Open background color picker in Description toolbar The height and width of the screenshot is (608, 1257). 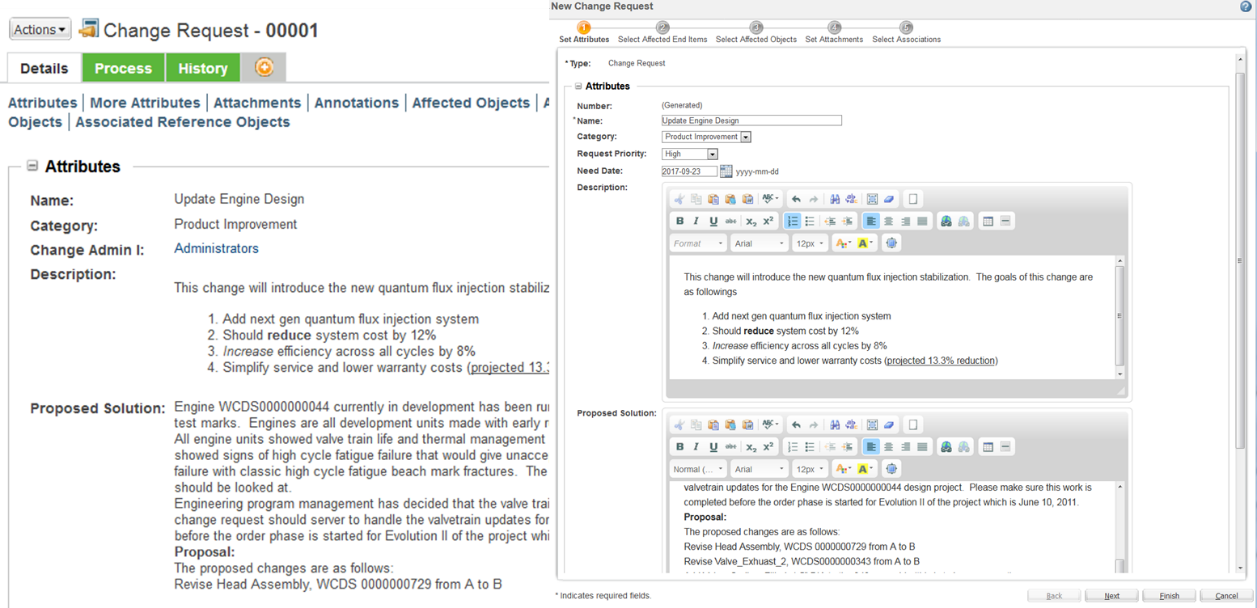866,243
